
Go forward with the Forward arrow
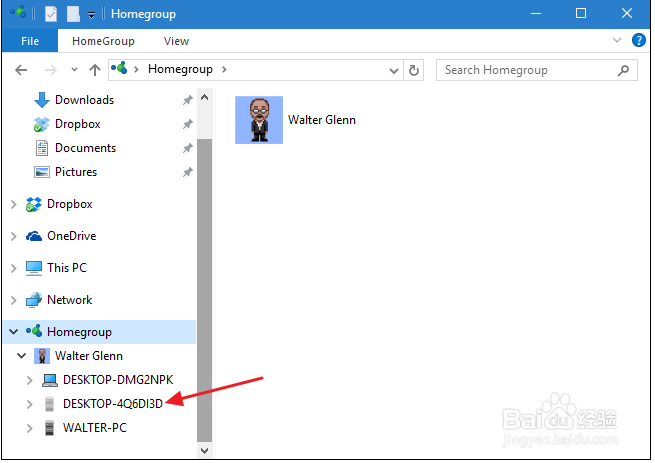pos(51,70)
